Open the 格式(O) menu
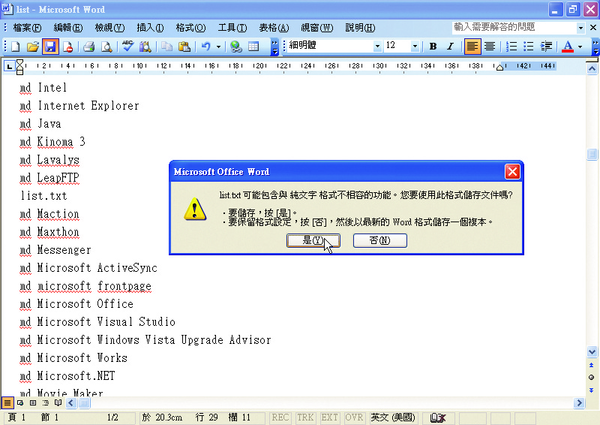This screenshot has width=600, height=425. pyautogui.click(x=191, y=28)
